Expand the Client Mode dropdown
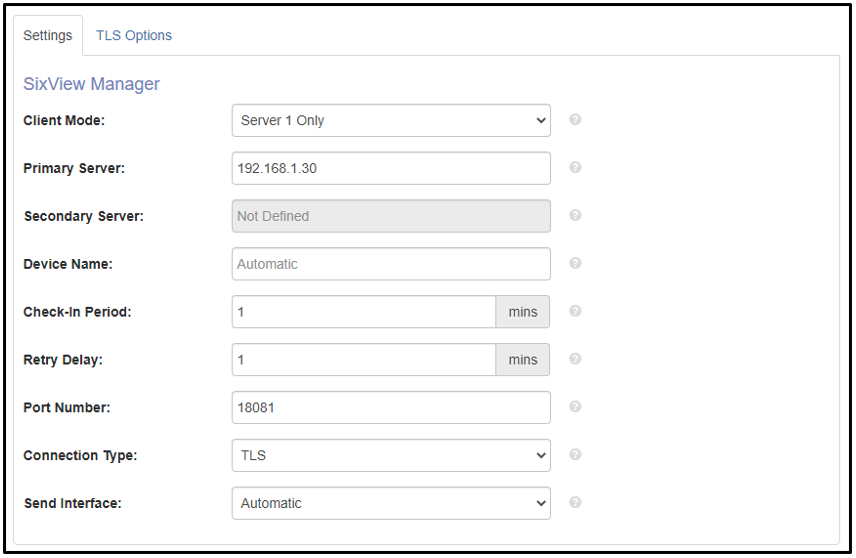The image size is (856, 558). tap(391, 121)
